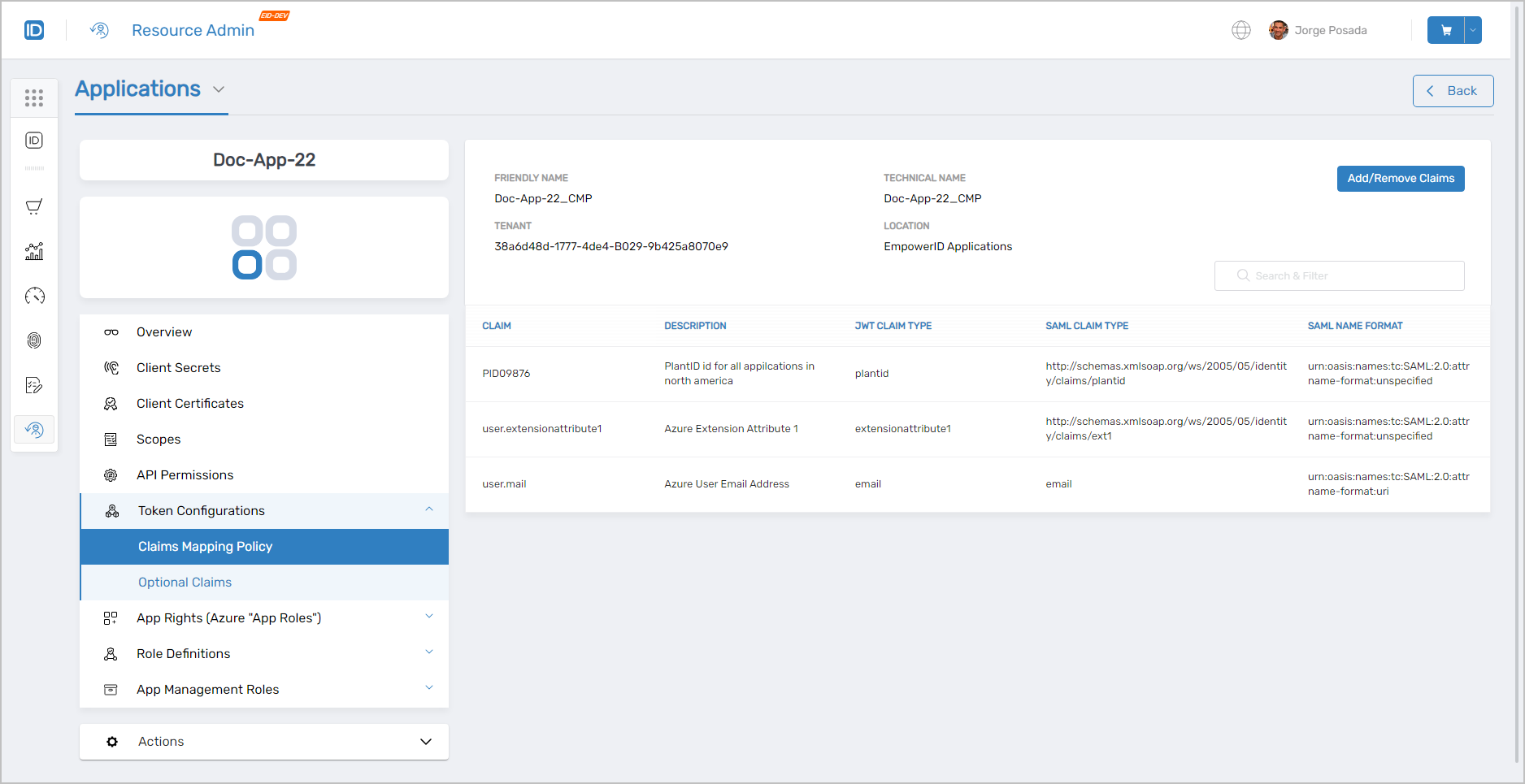1525x784 pixels.
Task: Click the waffle grid apps icon
Action: tap(34, 97)
